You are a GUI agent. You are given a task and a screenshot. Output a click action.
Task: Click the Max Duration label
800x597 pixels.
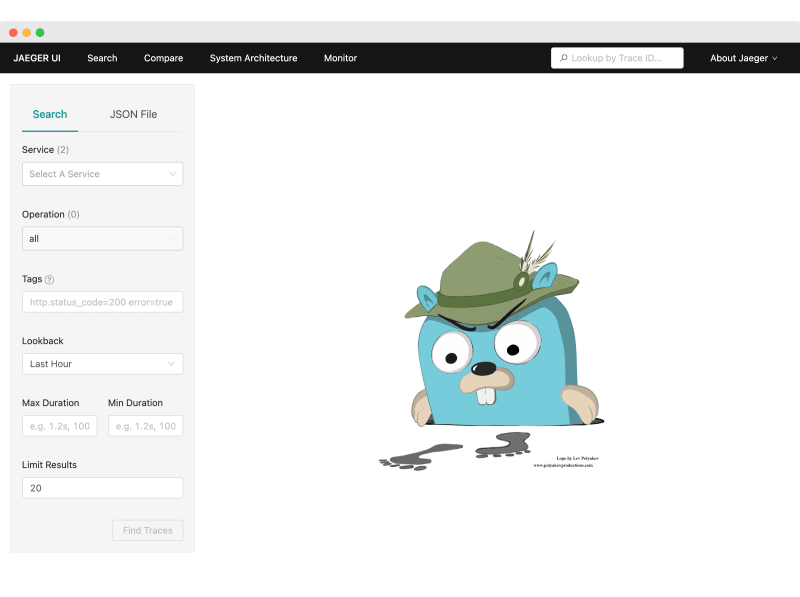tap(51, 403)
